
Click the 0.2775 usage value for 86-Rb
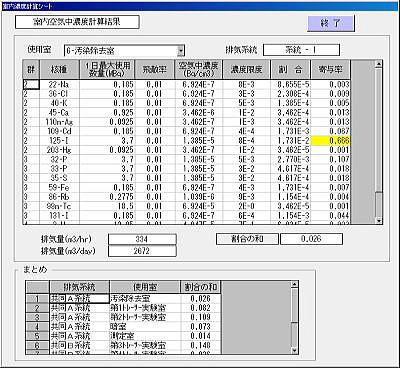107,197
